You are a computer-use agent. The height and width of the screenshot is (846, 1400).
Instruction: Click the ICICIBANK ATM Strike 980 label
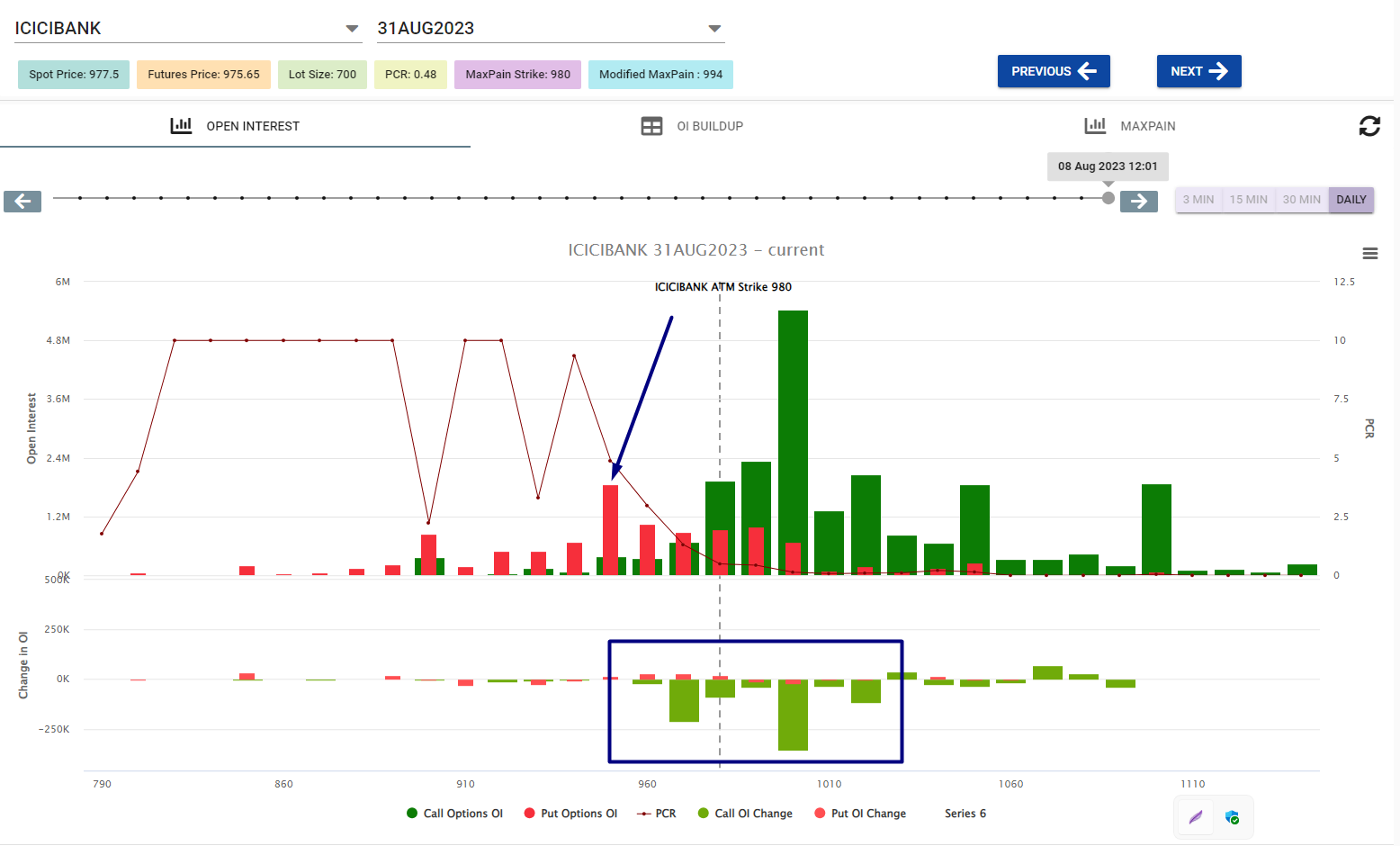coord(723,287)
